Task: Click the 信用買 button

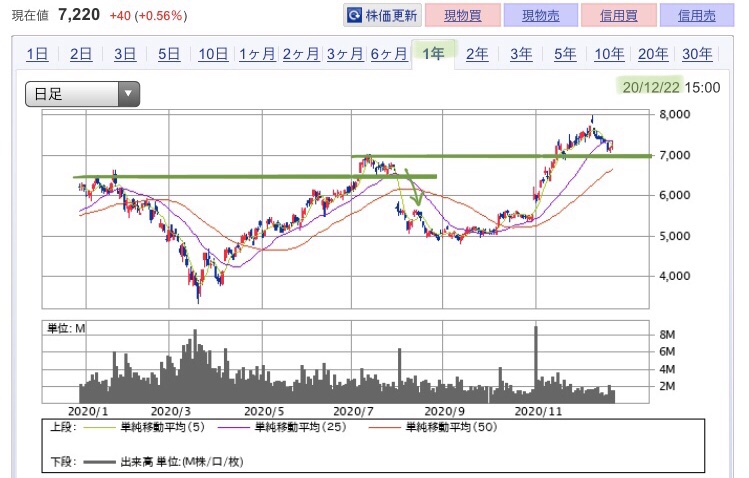Action: coord(619,15)
